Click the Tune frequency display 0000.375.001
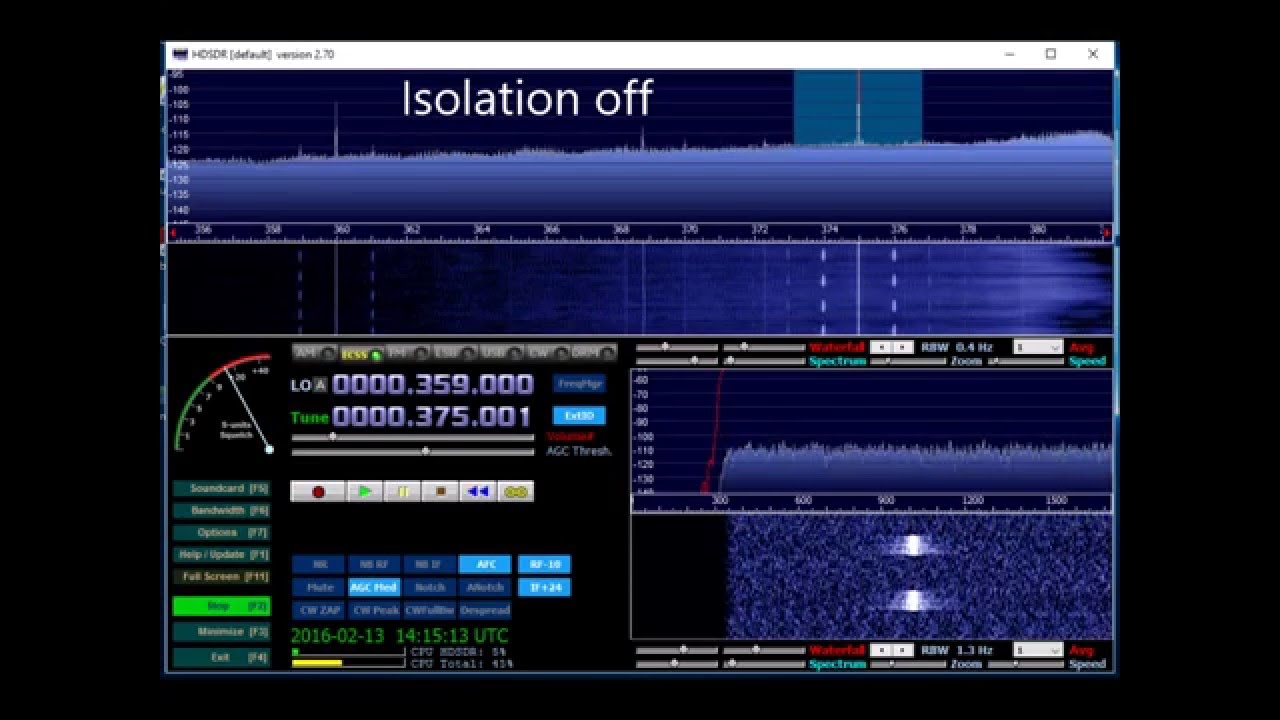Viewport: 1280px width, 720px height. (x=433, y=417)
